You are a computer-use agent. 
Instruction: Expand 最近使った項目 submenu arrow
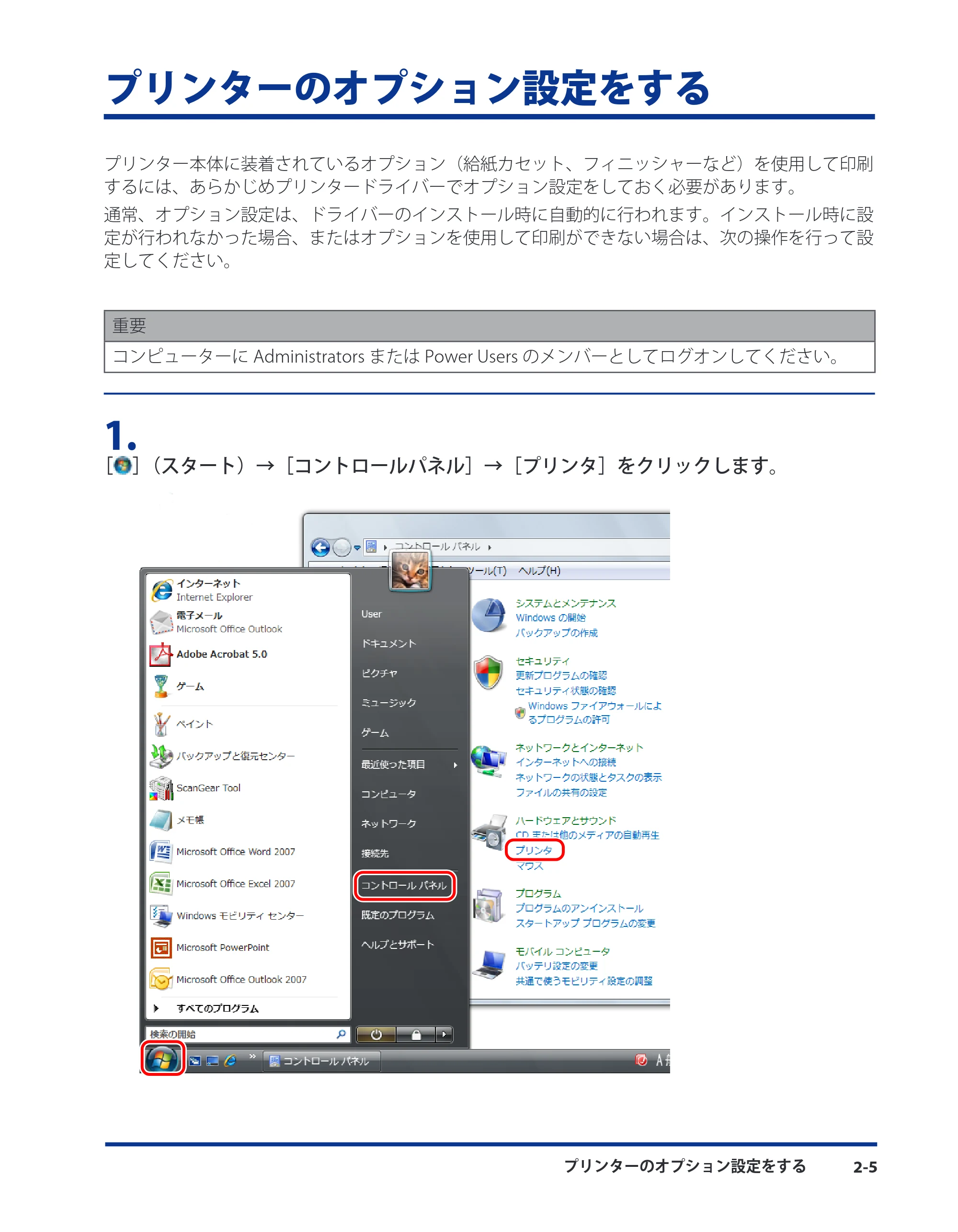(455, 765)
